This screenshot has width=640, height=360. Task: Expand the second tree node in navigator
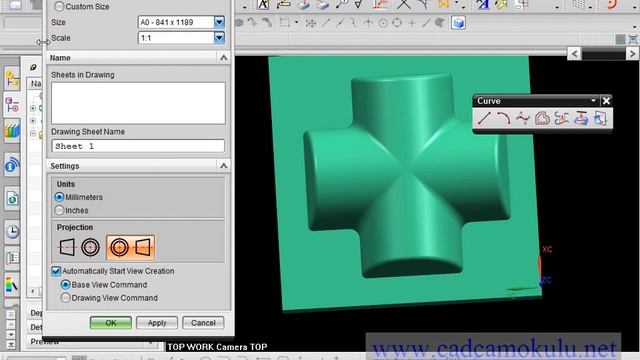[33, 121]
